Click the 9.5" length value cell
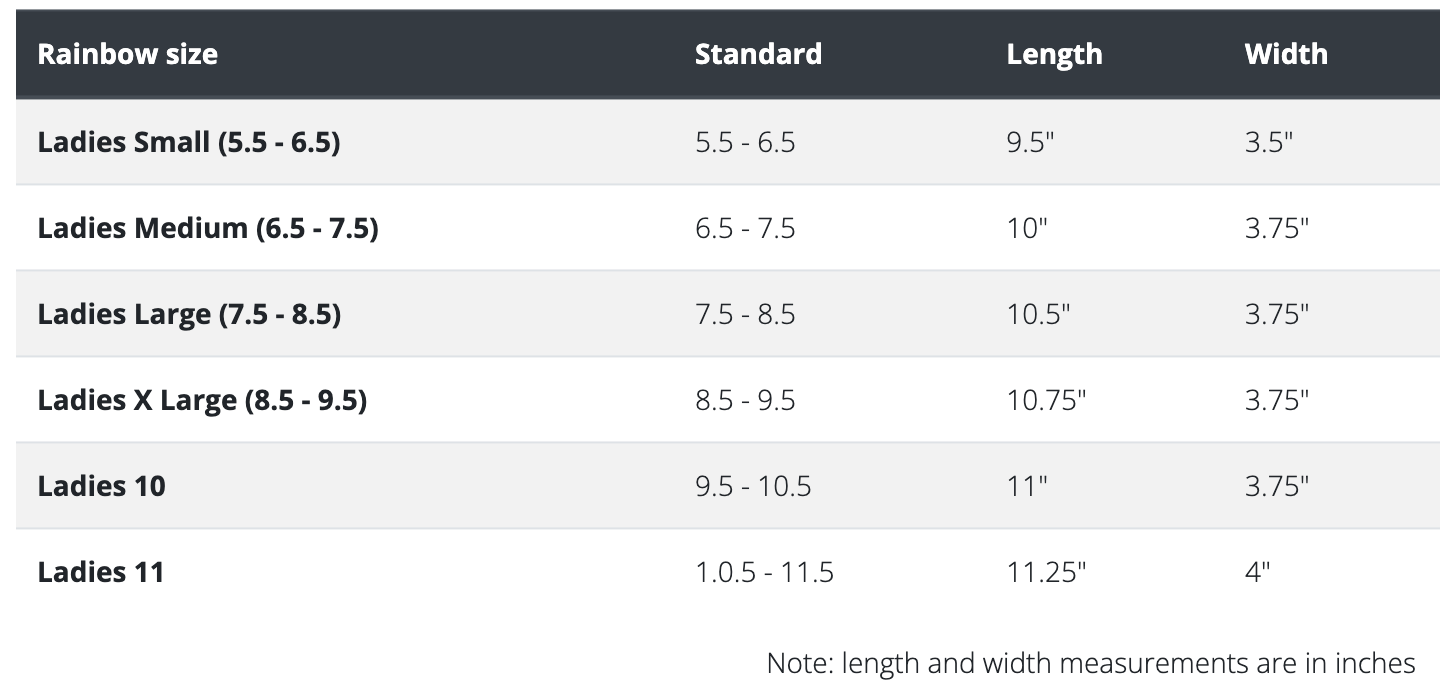This screenshot has width=1444, height=692. coord(1030,142)
